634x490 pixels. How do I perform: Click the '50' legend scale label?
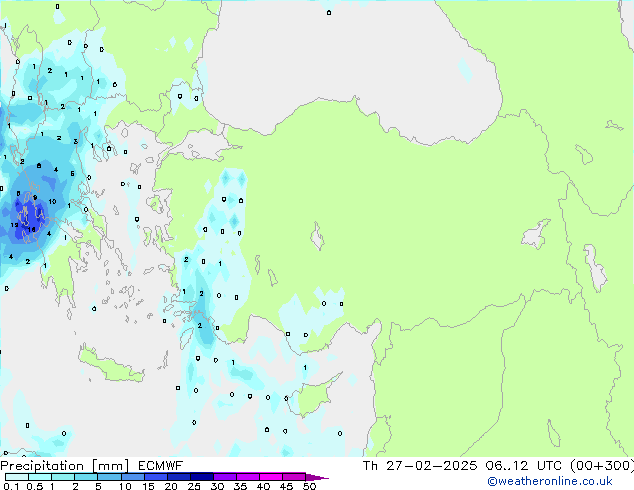point(309,486)
